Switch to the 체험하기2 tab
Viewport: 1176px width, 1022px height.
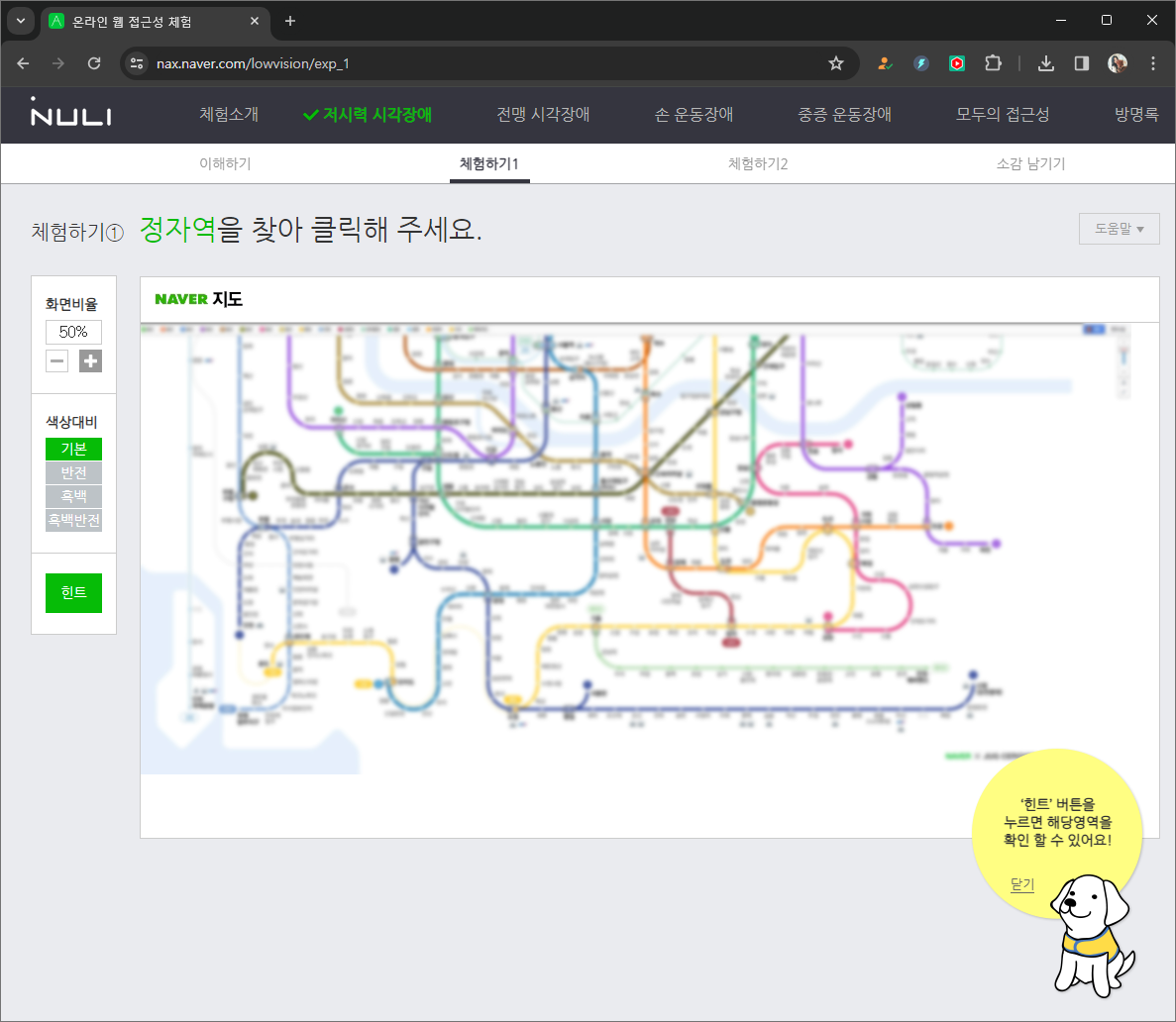pos(758,163)
